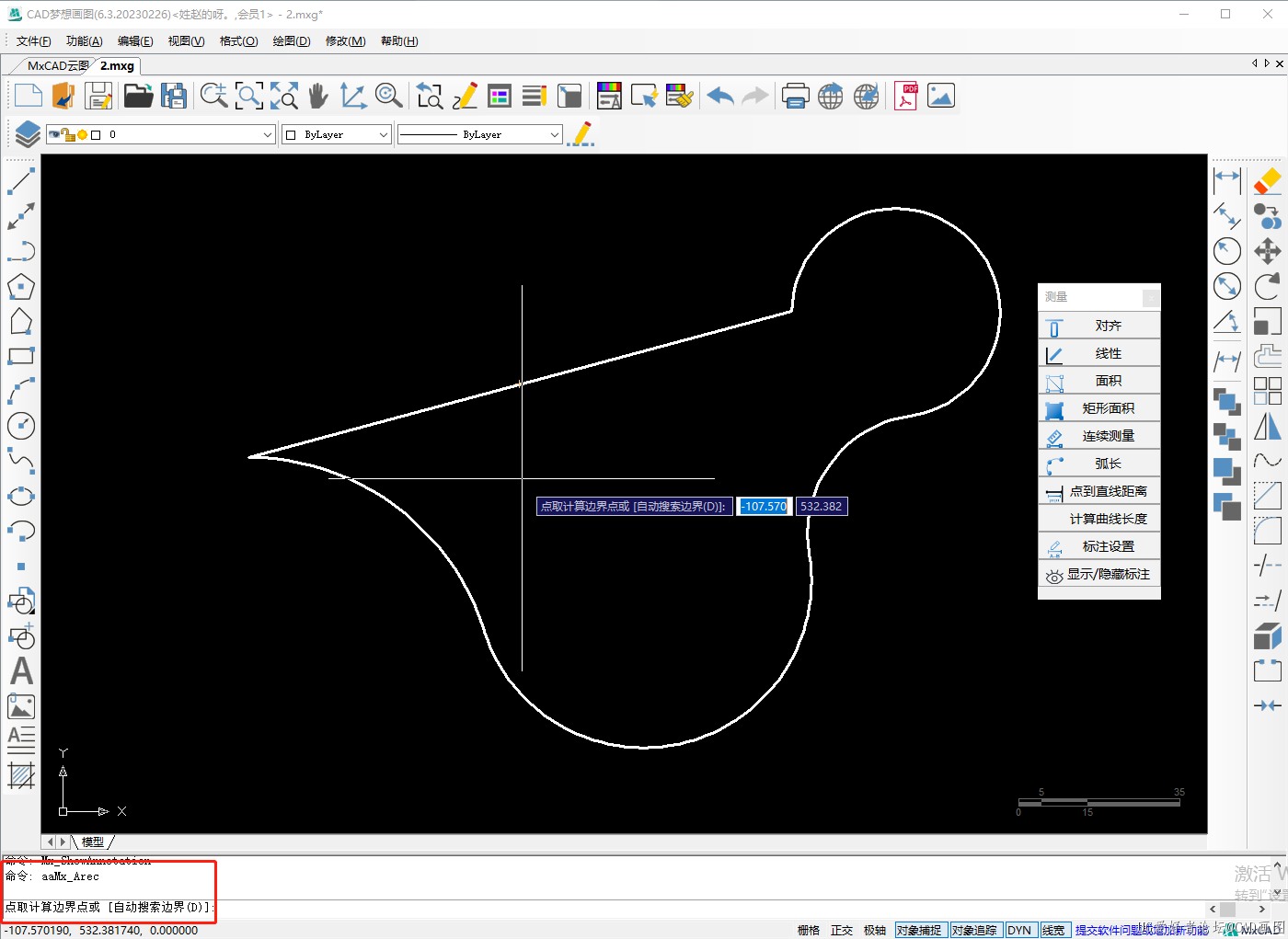Toggle 极轴 polar tracking
The image size is (1288, 939).
click(x=874, y=931)
